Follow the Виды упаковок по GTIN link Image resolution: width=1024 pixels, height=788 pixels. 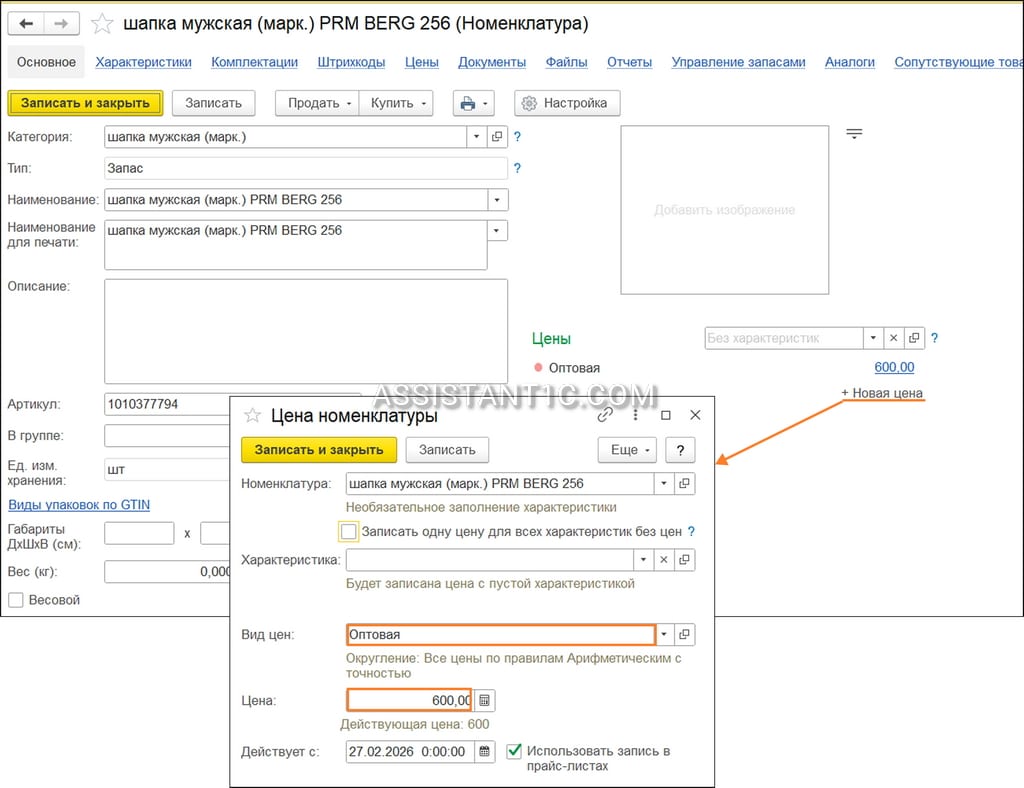pos(79,505)
